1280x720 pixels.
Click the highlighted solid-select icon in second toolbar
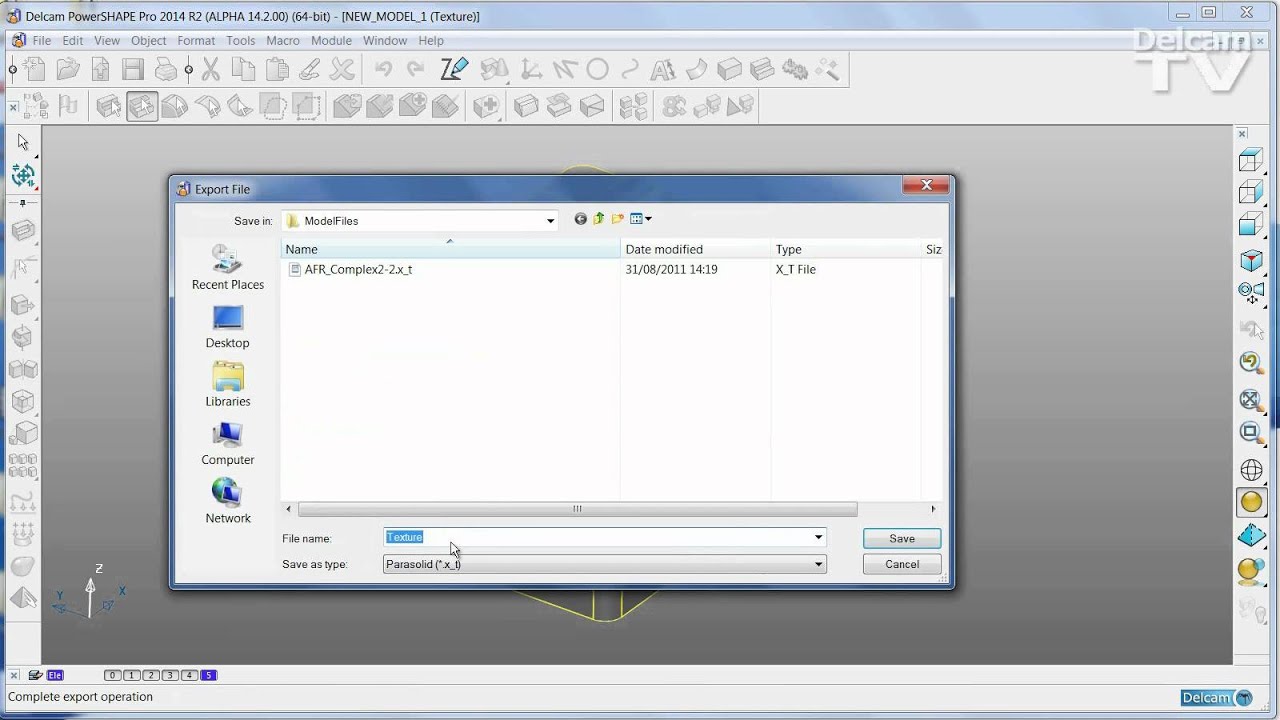pyautogui.click(x=142, y=105)
